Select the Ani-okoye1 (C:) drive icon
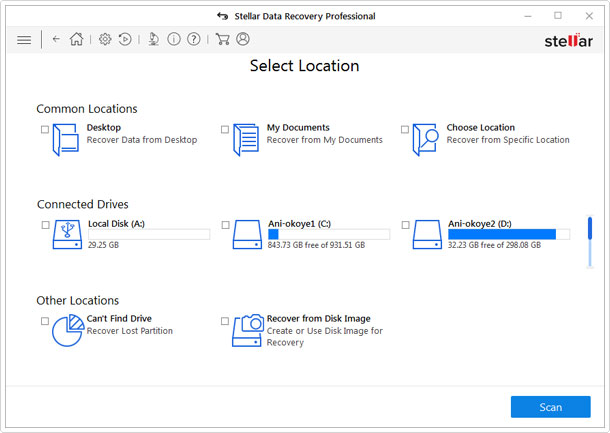The image size is (610, 433). pyautogui.click(x=247, y=235)
